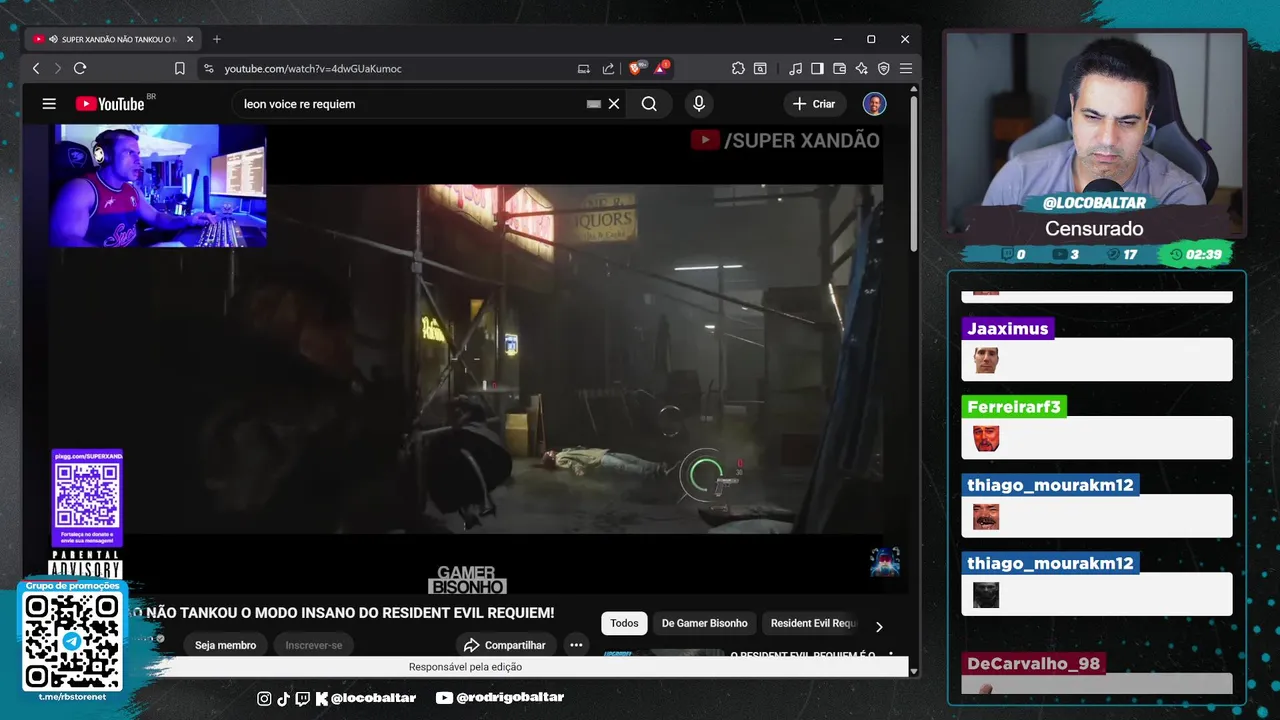Bookmark this page with the bookmark icon
This screenshot has width=1280, height=720.
(x=180, y=68)
